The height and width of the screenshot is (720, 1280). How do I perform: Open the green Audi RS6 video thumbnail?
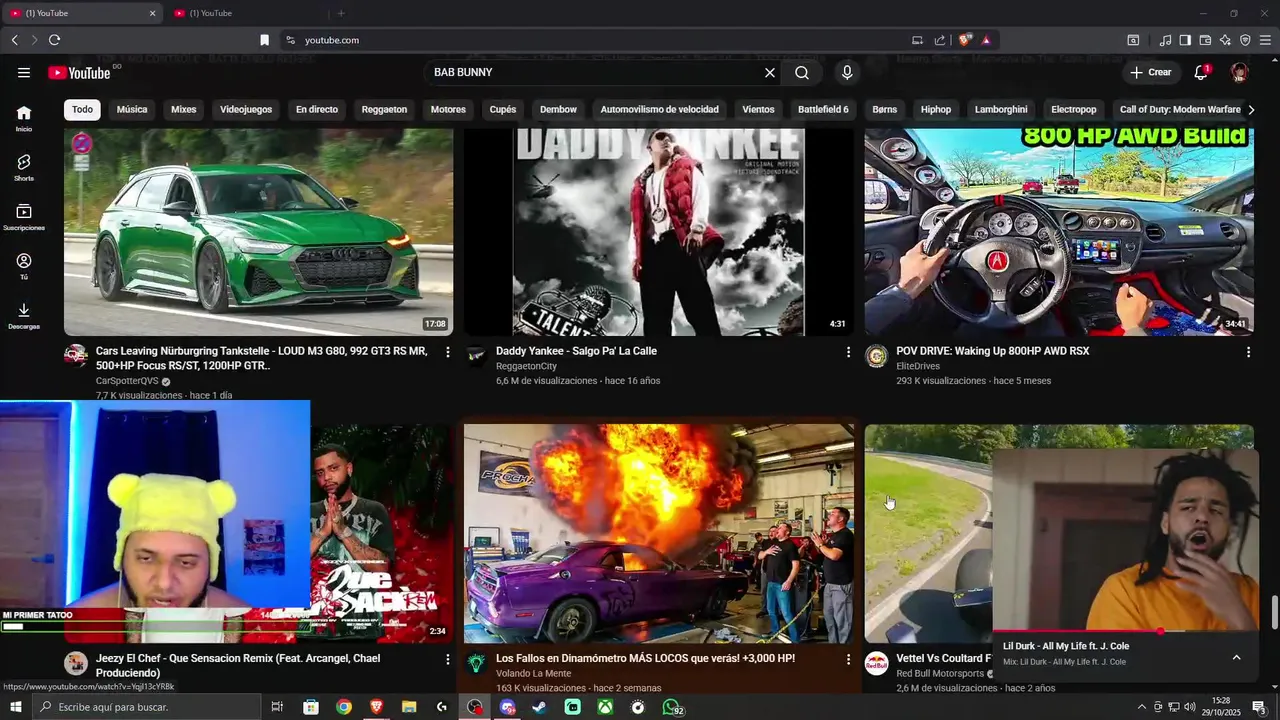click(x=258, y=232)
